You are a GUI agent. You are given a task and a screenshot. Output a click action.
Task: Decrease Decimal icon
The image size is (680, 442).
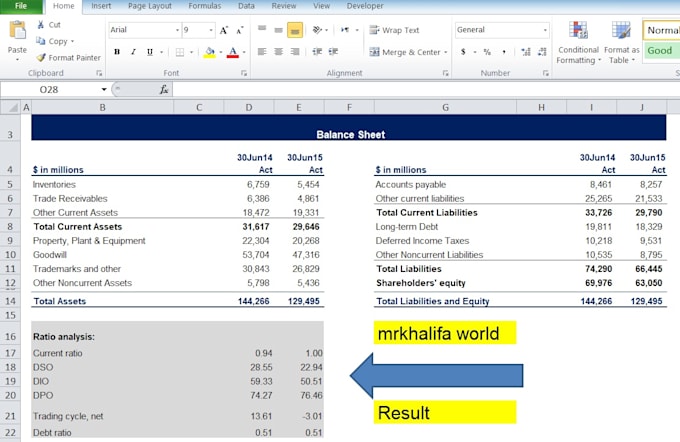pos(542,52)
